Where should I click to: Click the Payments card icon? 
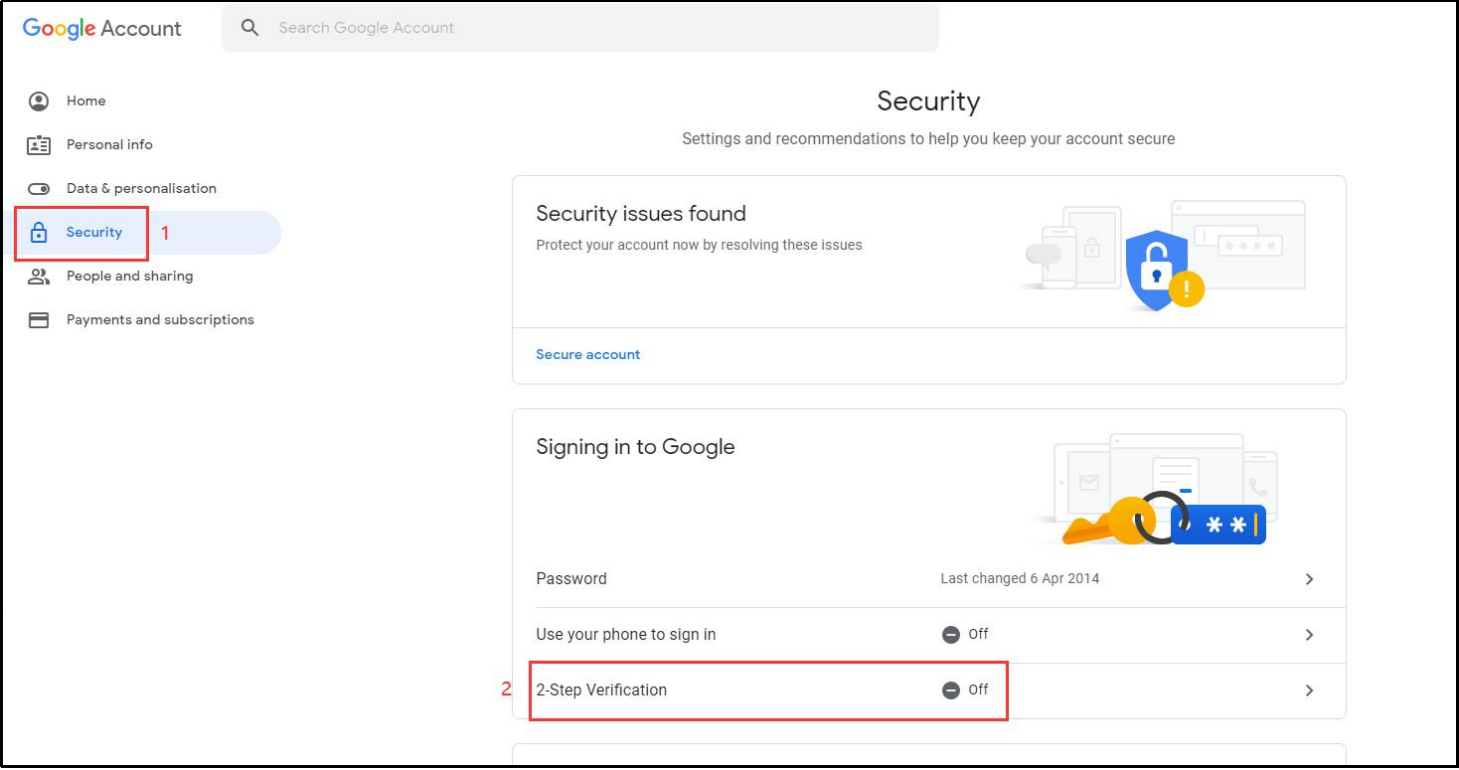pyautogui.click(x=39, y=320)
